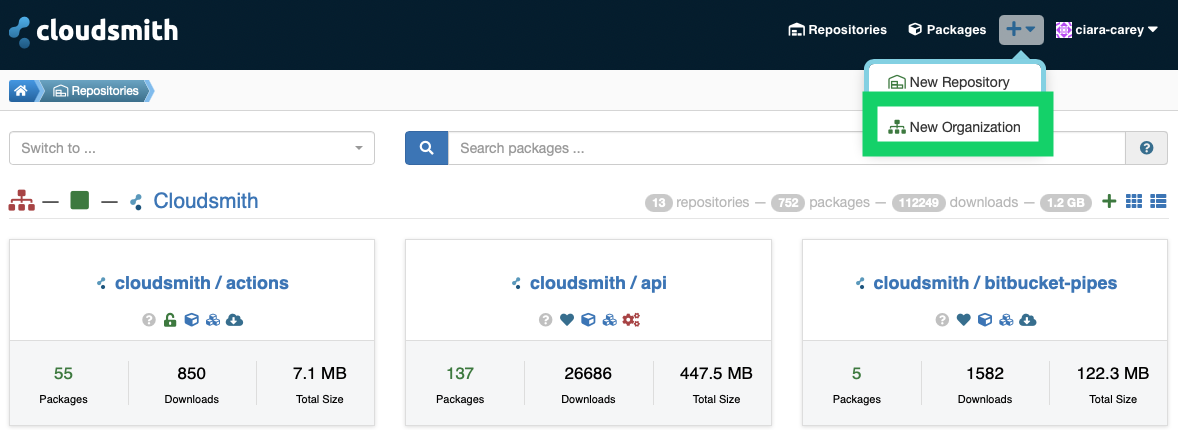Open the cloudsmith / api repository link
Screen dimensions: 1178x430
pos(597,283)
